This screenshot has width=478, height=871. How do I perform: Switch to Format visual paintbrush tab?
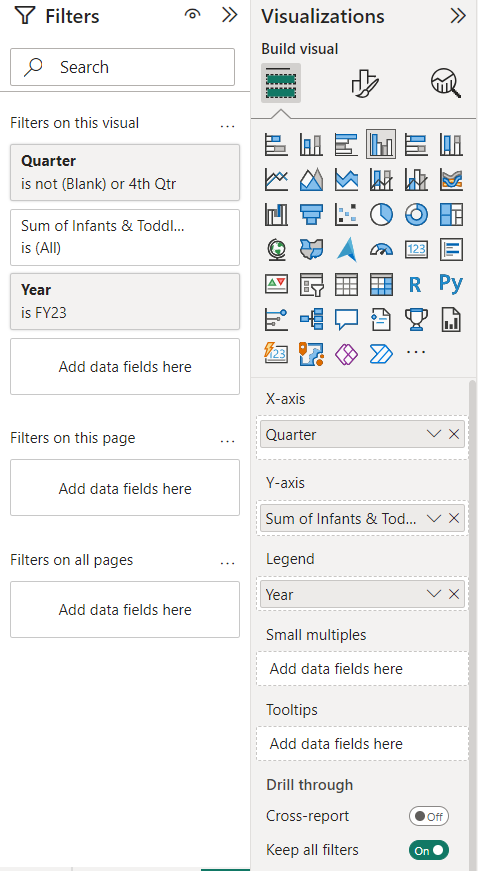tap(364, 83)
